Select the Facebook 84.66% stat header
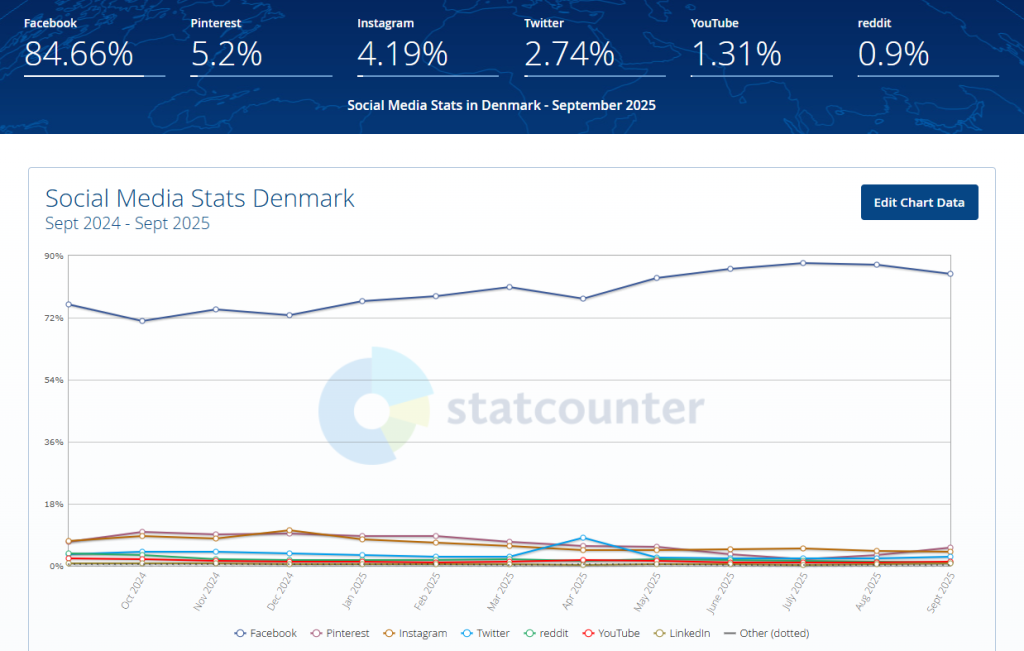 (x=79, y=54)
